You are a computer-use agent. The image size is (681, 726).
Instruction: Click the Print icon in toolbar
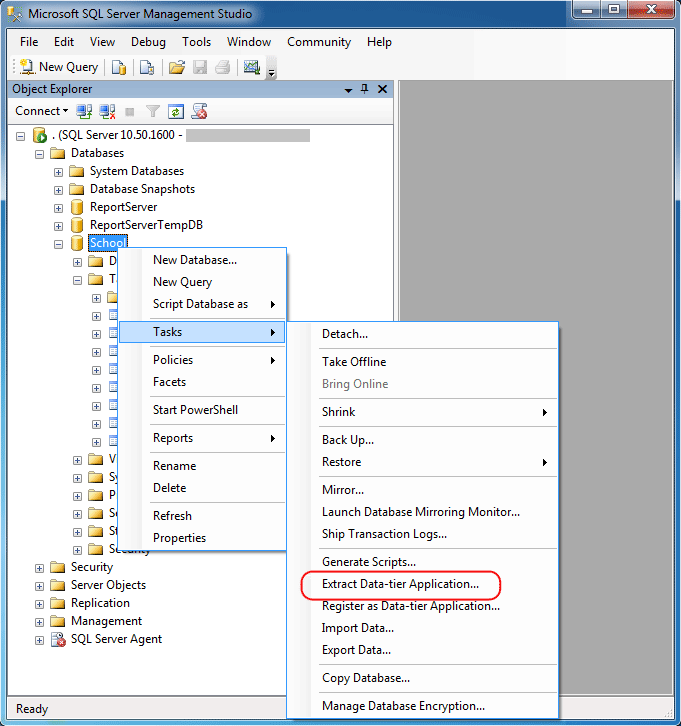223,68
